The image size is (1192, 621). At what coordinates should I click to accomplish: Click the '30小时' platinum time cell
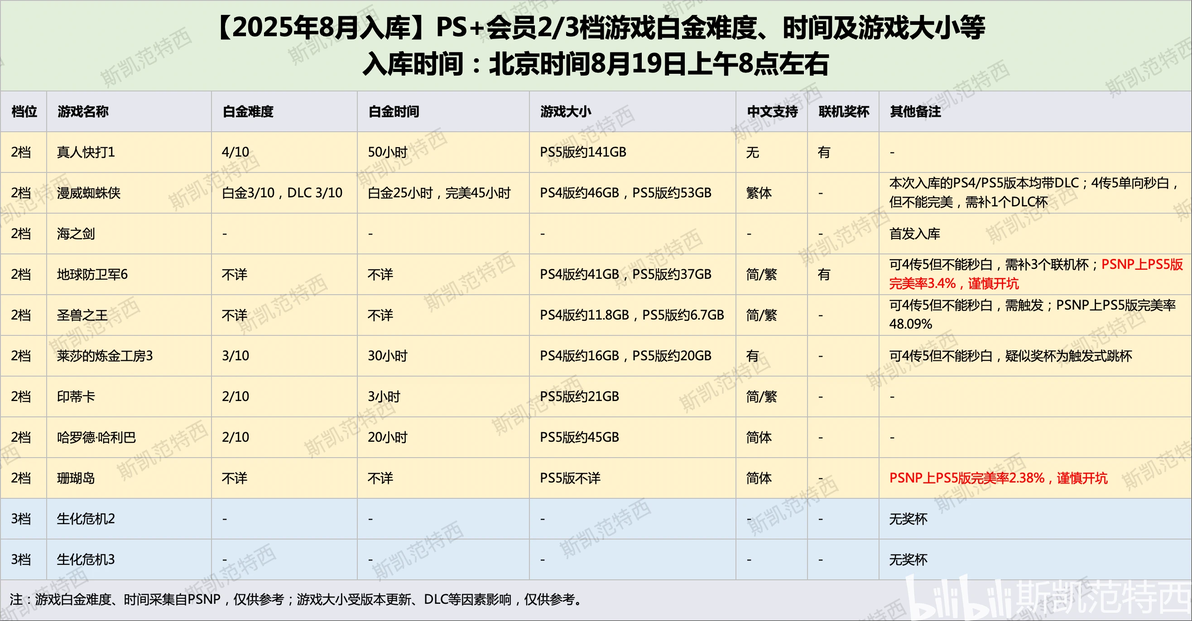click(388, 356)
